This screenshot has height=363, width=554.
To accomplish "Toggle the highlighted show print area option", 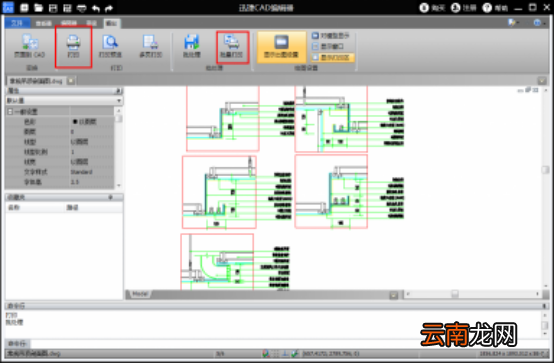I will (332, 57).
